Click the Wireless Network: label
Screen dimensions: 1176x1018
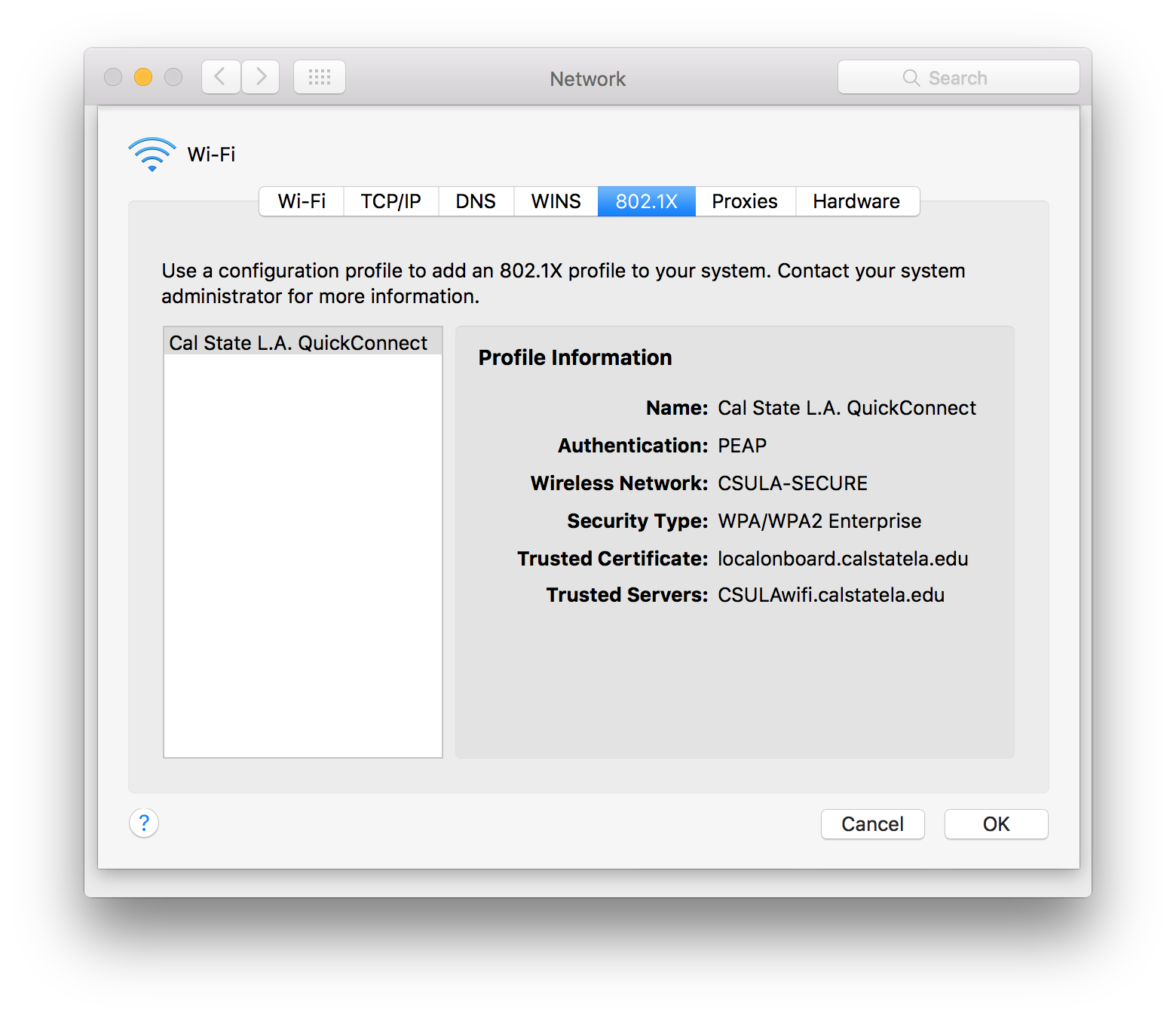620,483
